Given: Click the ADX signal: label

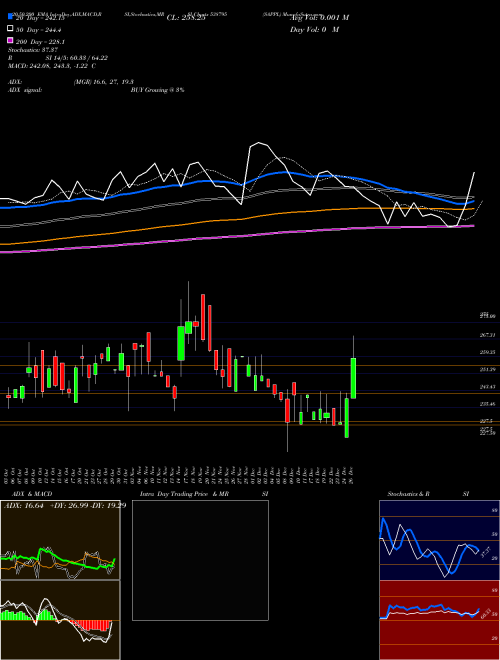Looking at the screenshot, I should click(x=25, y=90).
